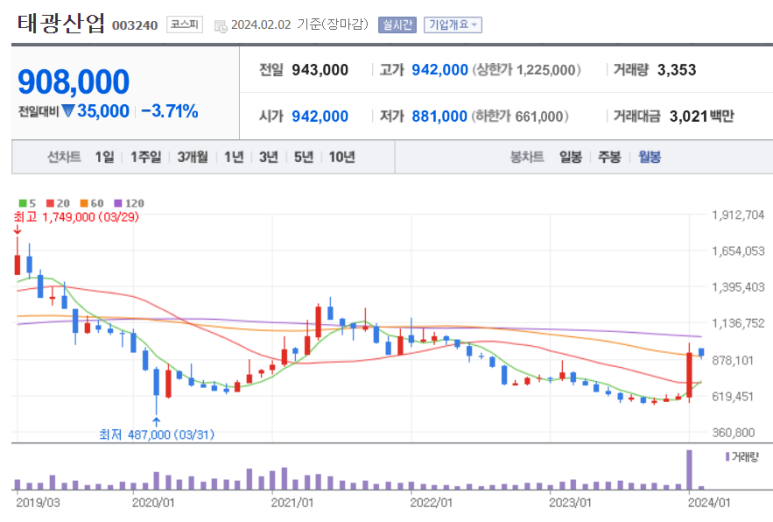
Task: Click the purple 120-period moving average swatch
Action: (118, 203)
